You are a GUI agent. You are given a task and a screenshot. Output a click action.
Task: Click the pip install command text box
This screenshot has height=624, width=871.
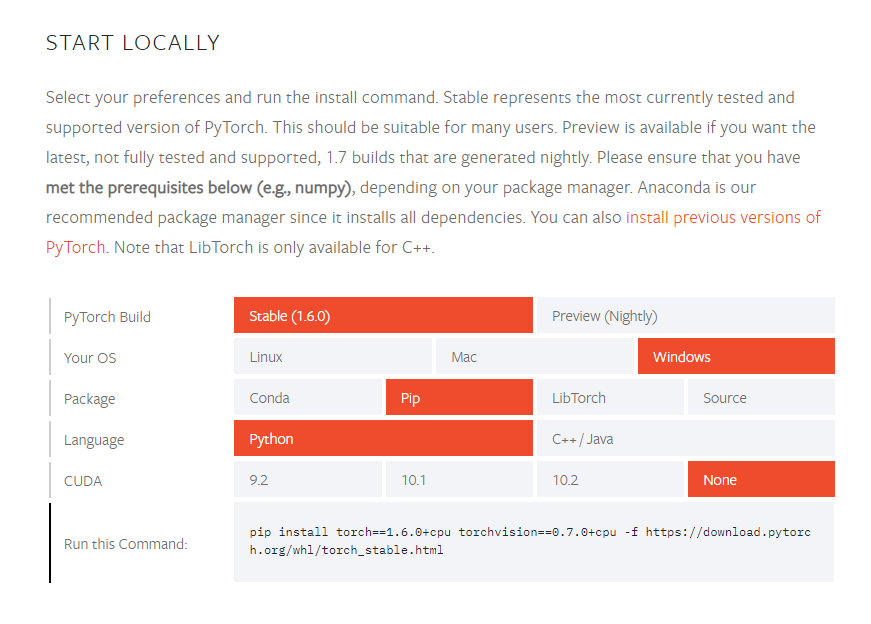click(534, 542)
